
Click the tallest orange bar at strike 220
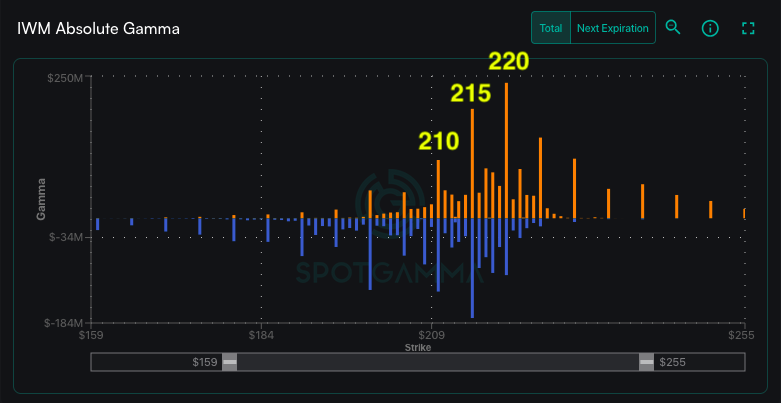[x=507, y=150]
